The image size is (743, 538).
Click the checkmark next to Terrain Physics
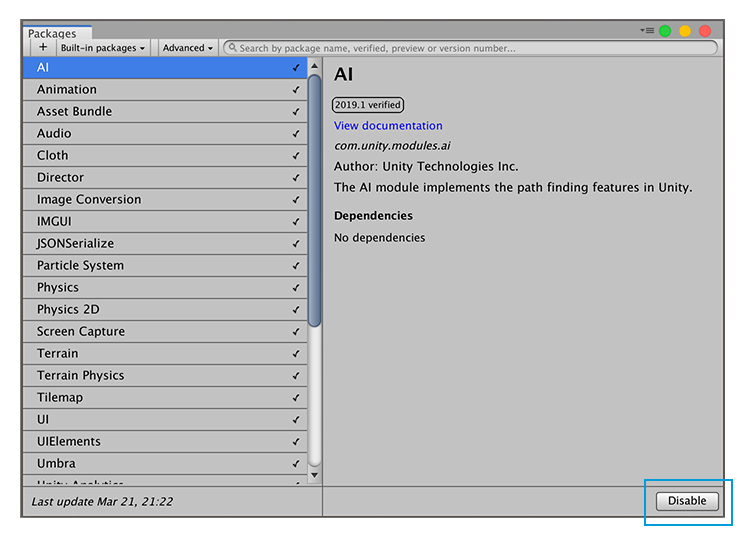tap(296, 375)
